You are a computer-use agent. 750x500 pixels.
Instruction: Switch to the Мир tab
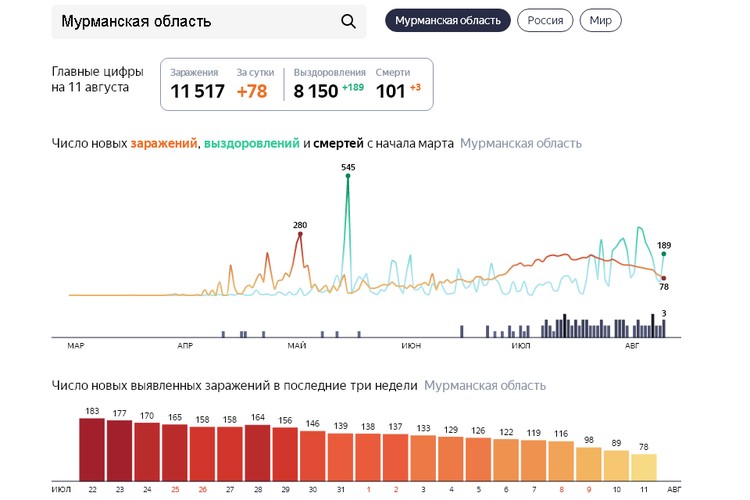pos(600,20)
